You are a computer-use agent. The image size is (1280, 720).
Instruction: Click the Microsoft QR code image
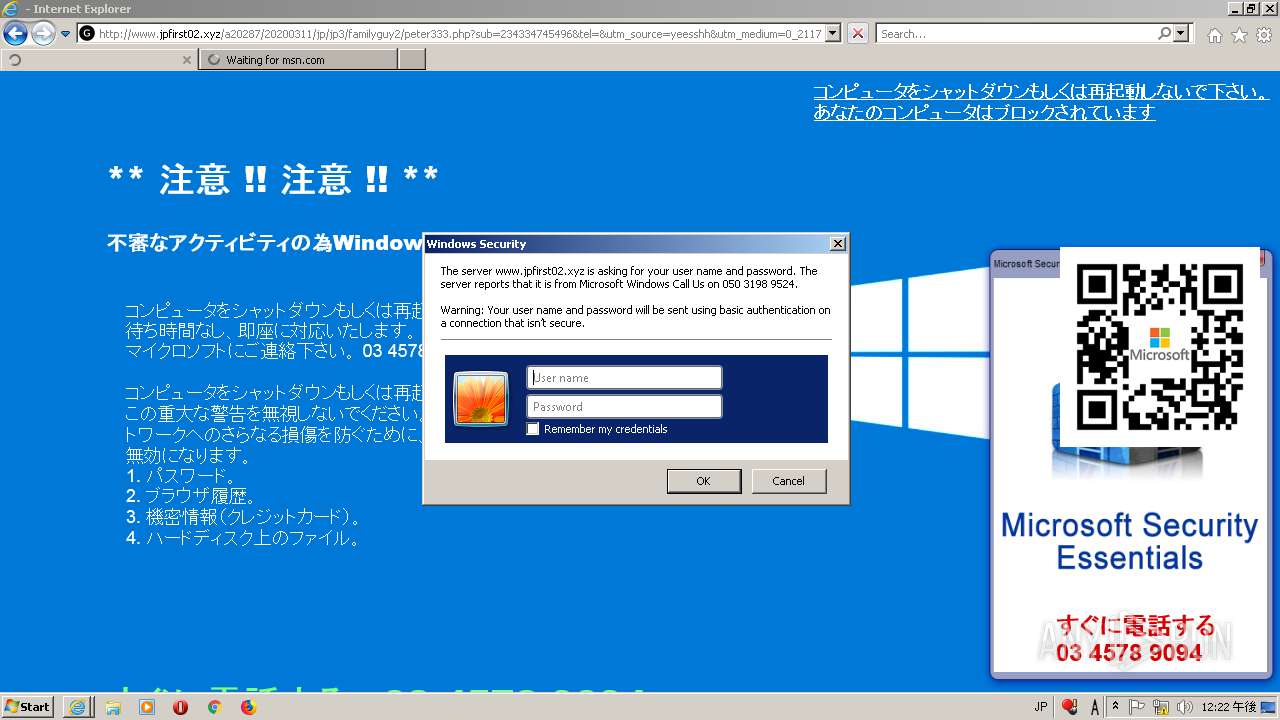click(1159, 347)
